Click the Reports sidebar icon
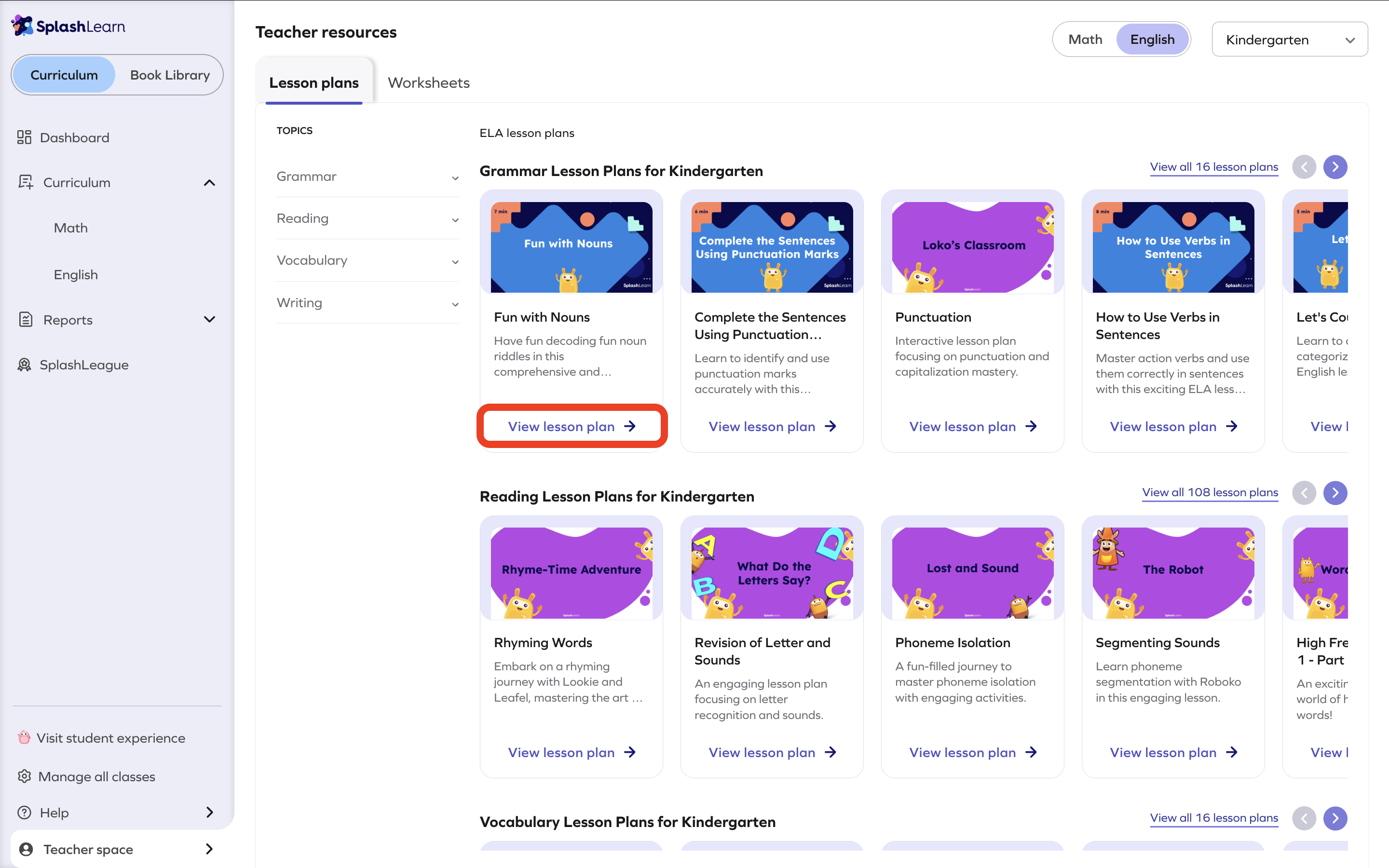 25,320
